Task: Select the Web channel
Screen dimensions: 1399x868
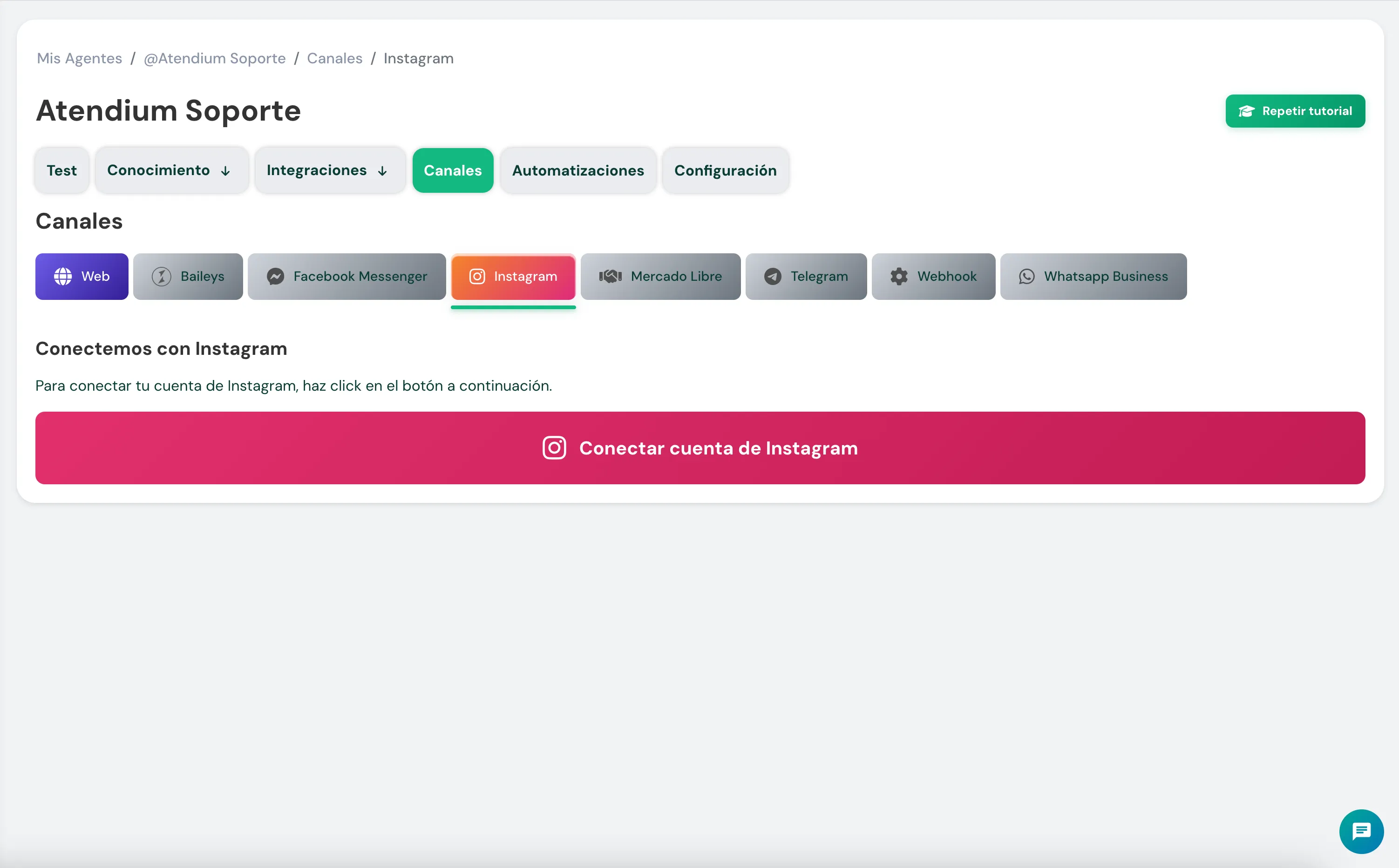Action: (x=81, y=276)
